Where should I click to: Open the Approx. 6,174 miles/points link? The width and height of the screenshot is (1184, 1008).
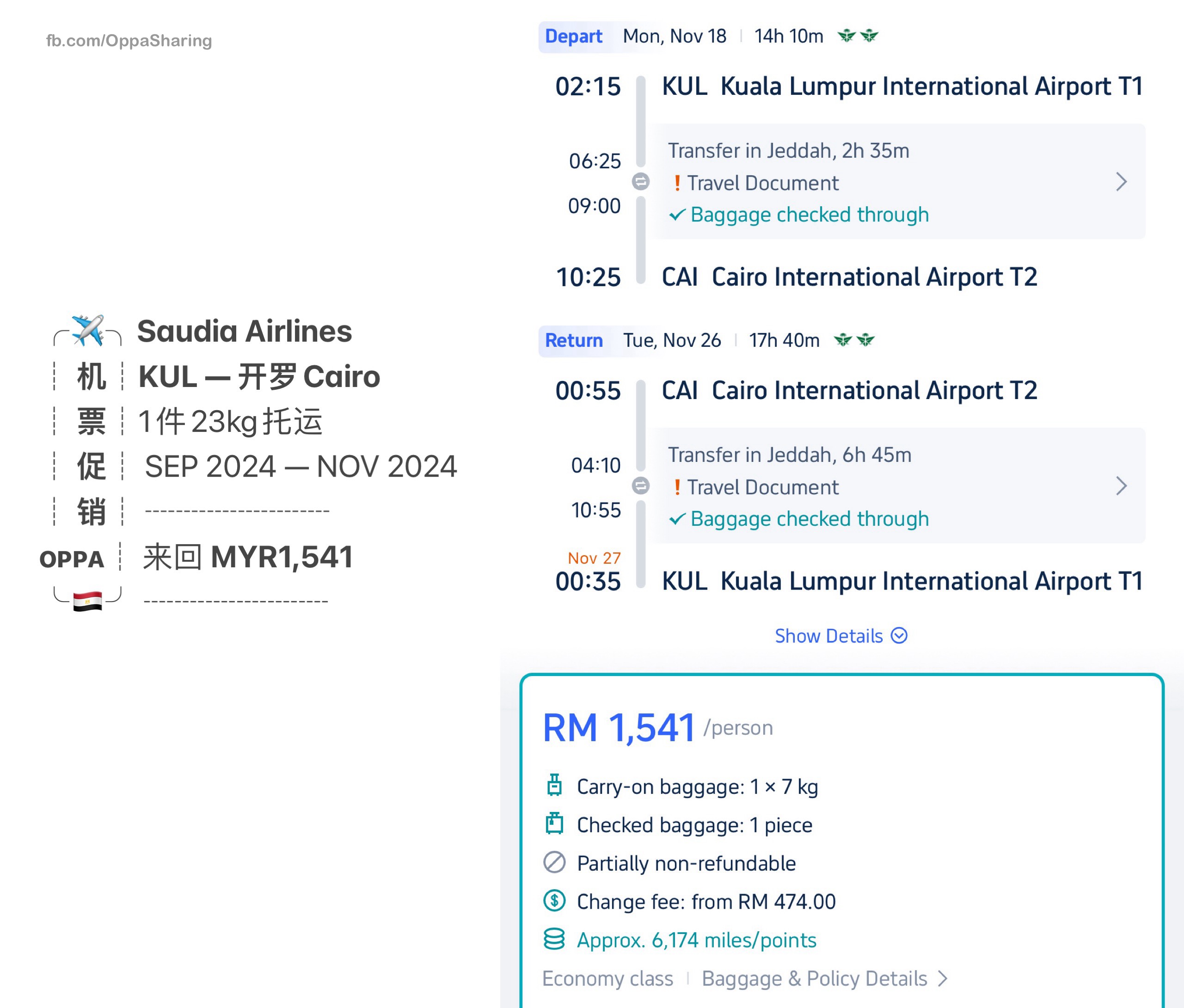(x=696, y=940)
